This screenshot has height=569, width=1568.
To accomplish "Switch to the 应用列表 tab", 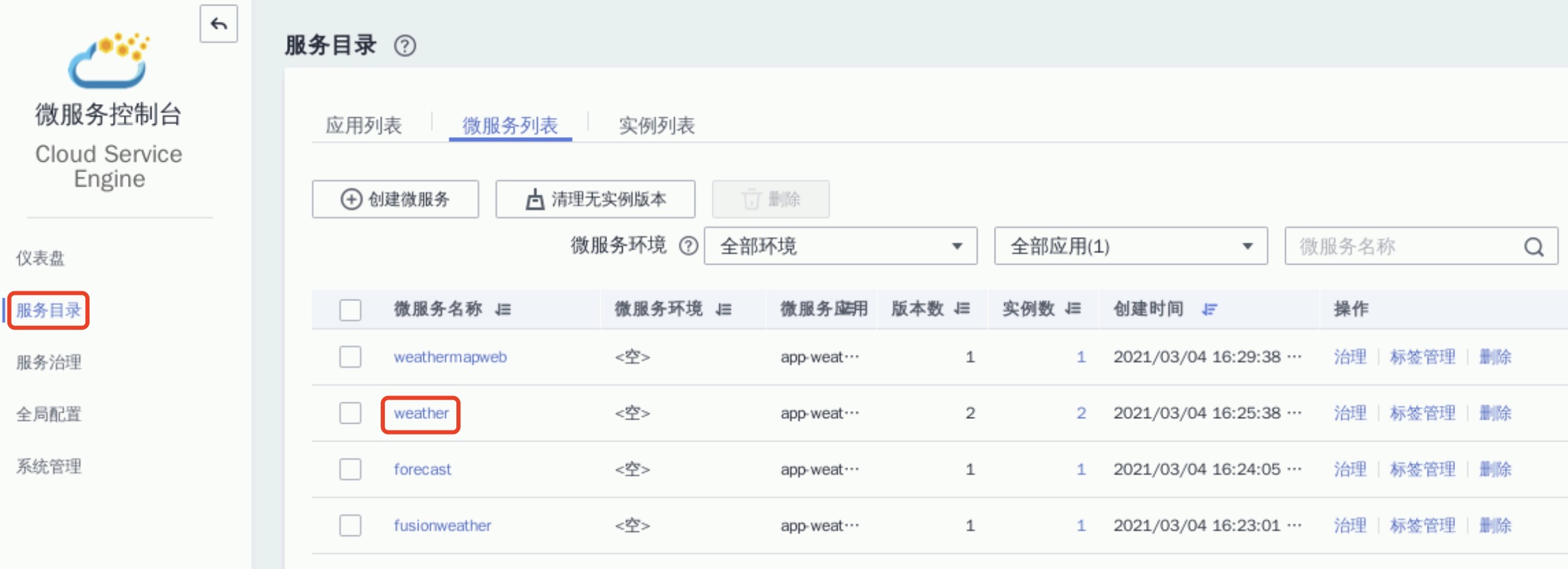I will [x=363, y=125].
